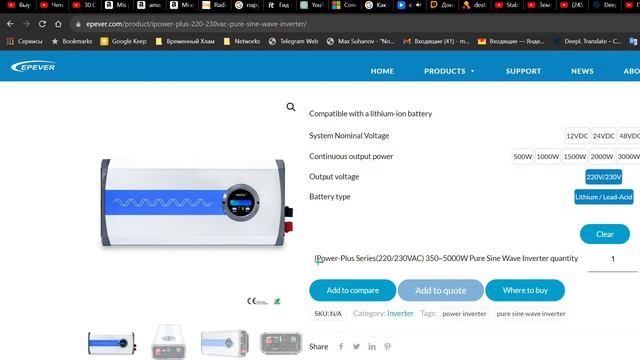Open the Gmail Входящие (41) bookmark
This screenshot has width=640, height=360.
coord(436,41)
